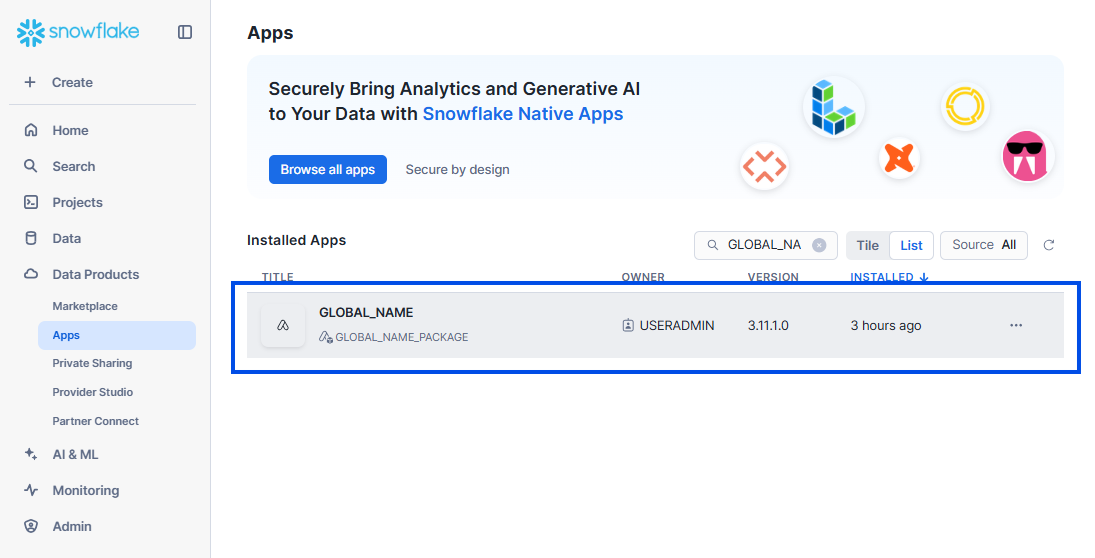
Task: Click the Projects terminal icon
Action: tap(31, 203)
